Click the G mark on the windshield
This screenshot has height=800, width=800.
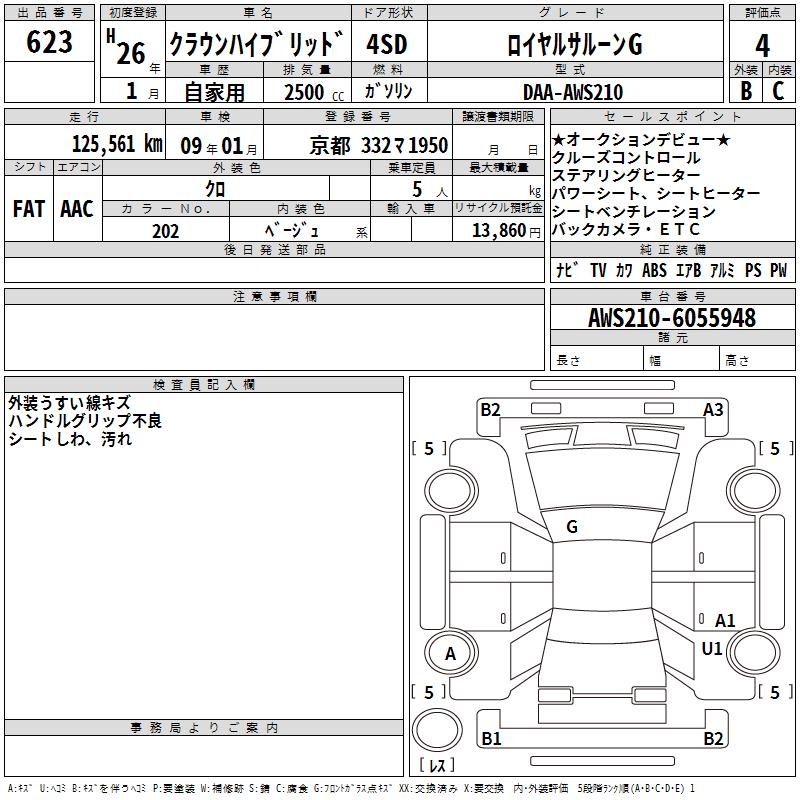tap(572, 527)
